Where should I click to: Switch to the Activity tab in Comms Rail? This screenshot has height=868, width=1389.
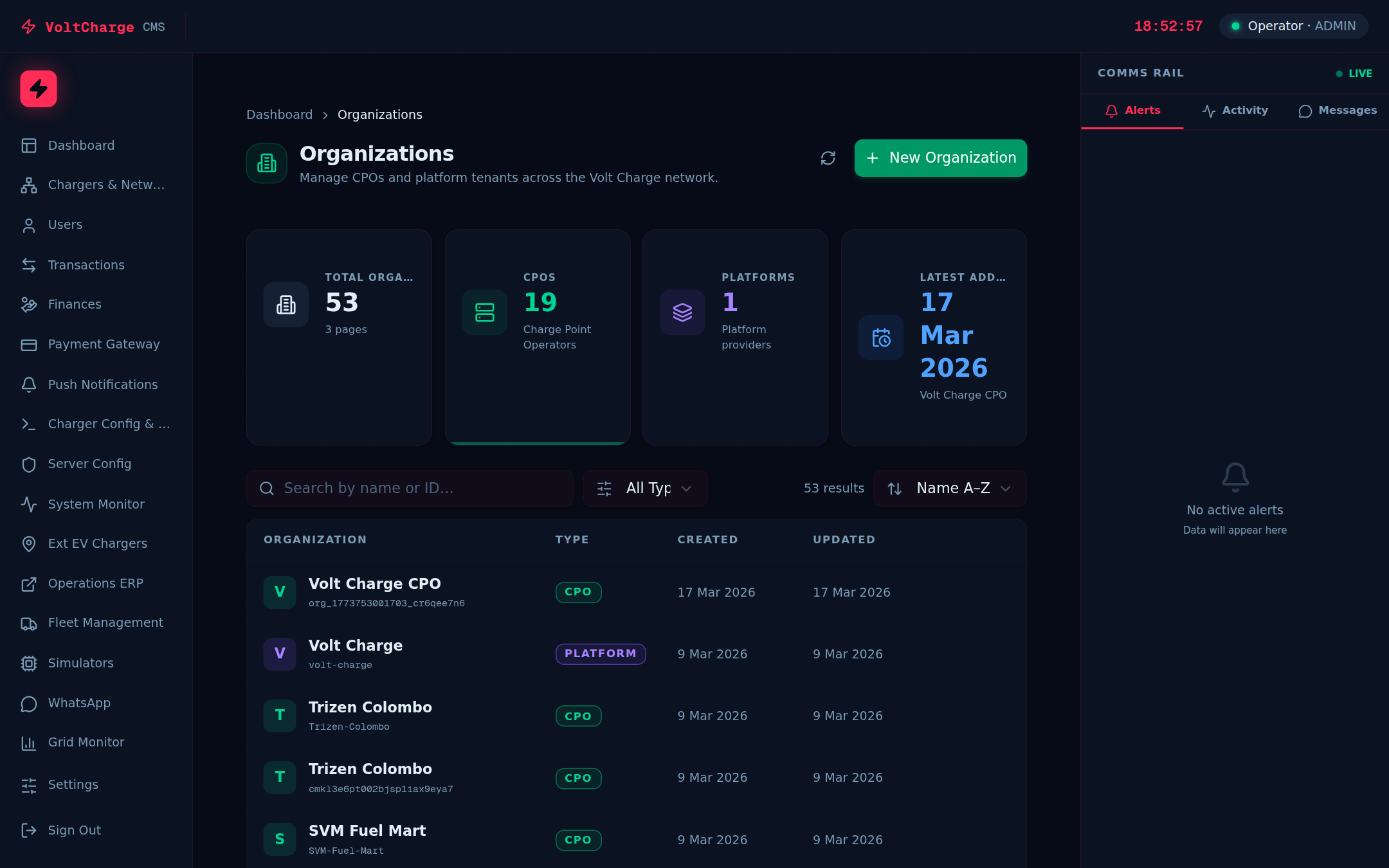(x=1235, y=110)
